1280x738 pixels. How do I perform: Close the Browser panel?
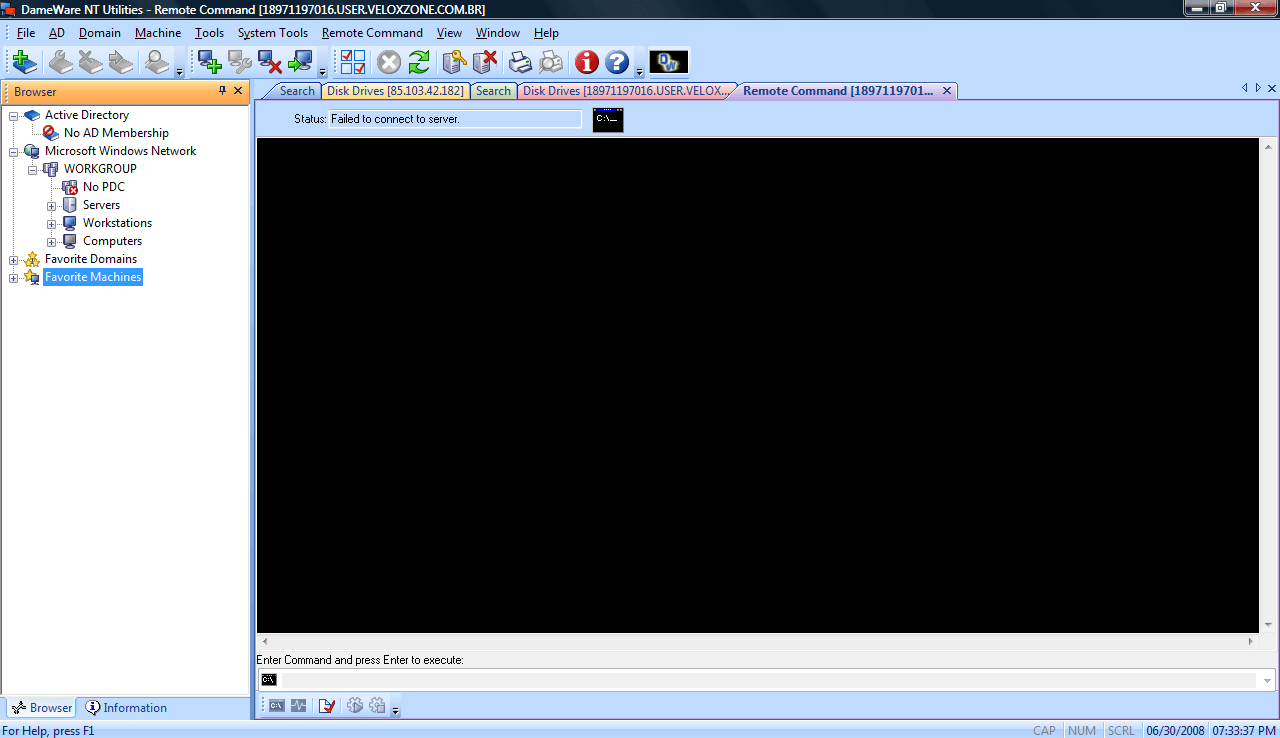pyautogui.click(x=238, y=91)
